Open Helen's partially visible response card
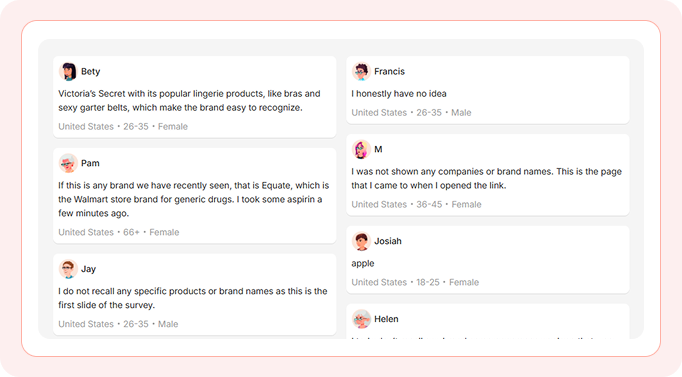The image size is (682, 377). [488, 321]
